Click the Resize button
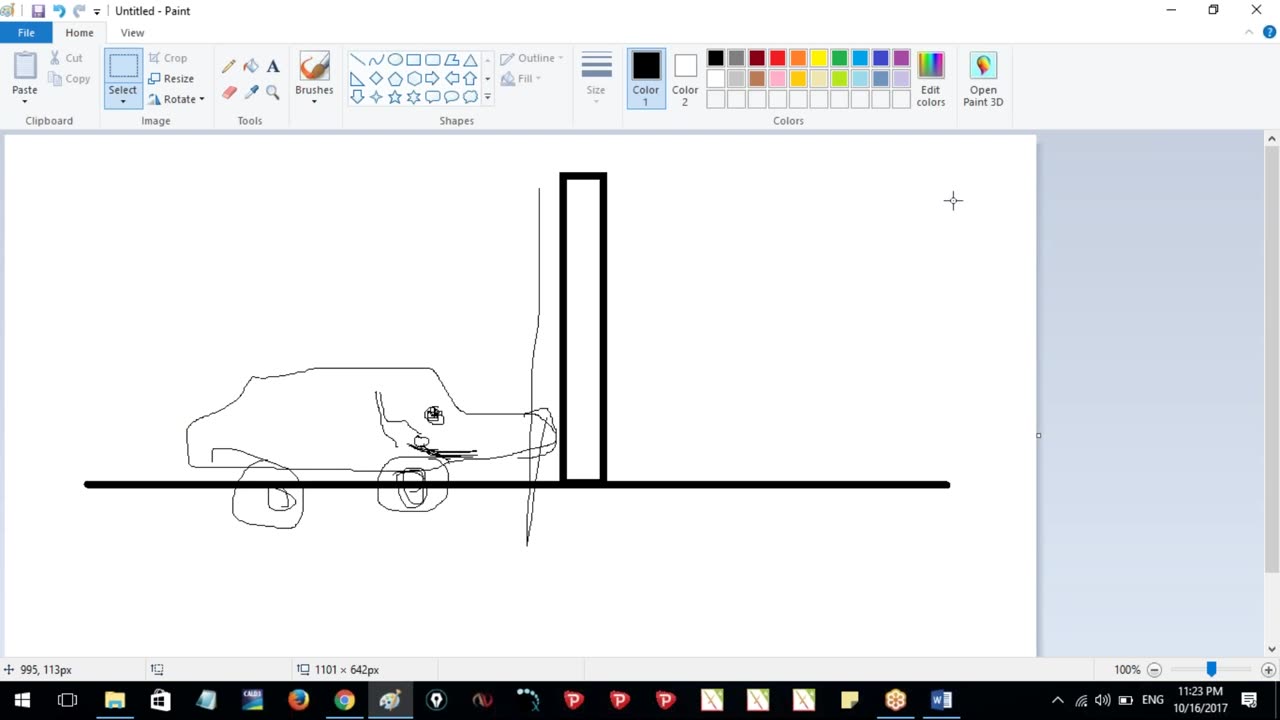Screen dimensions: 1280x720 click(171, 79)
